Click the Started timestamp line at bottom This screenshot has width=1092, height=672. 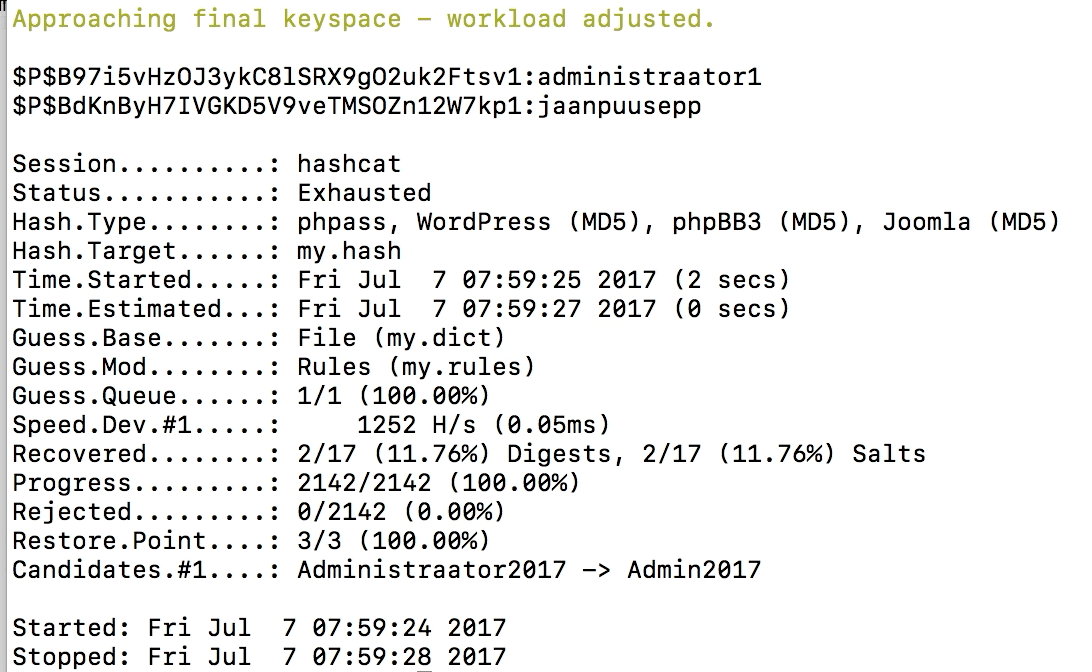coord(259,628)
